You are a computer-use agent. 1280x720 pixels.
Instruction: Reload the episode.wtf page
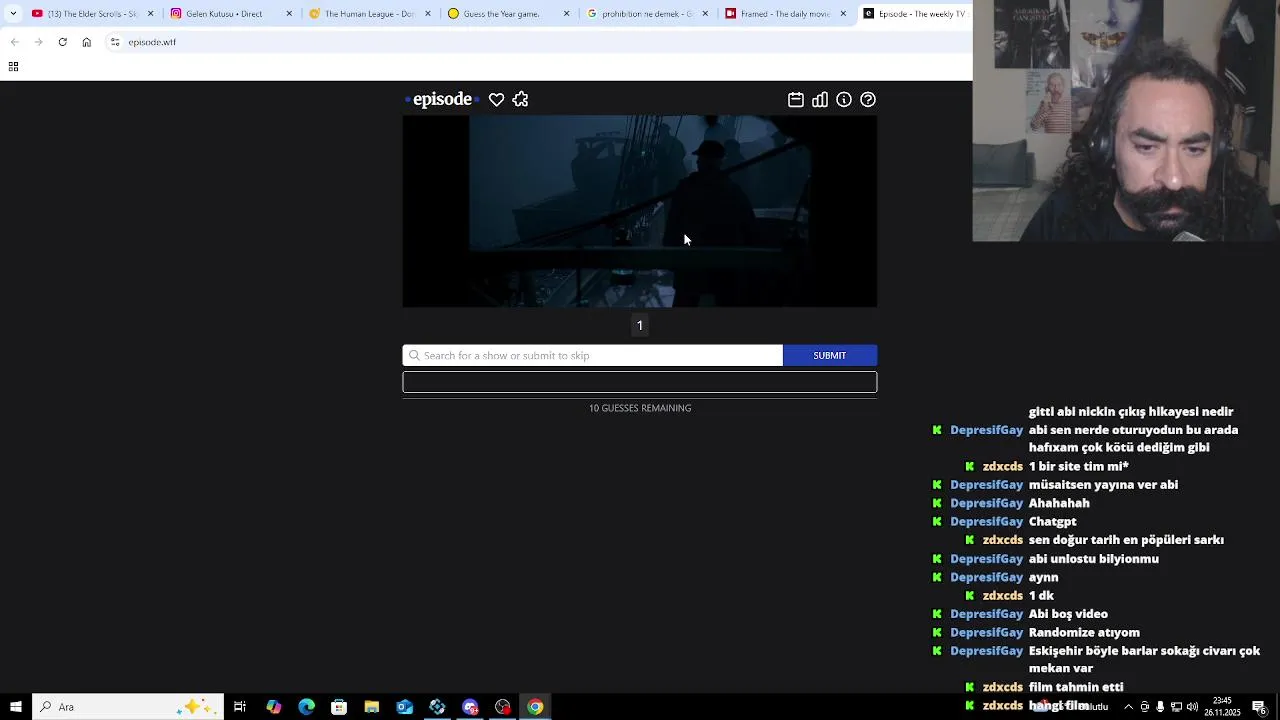[x=62, y=42]
